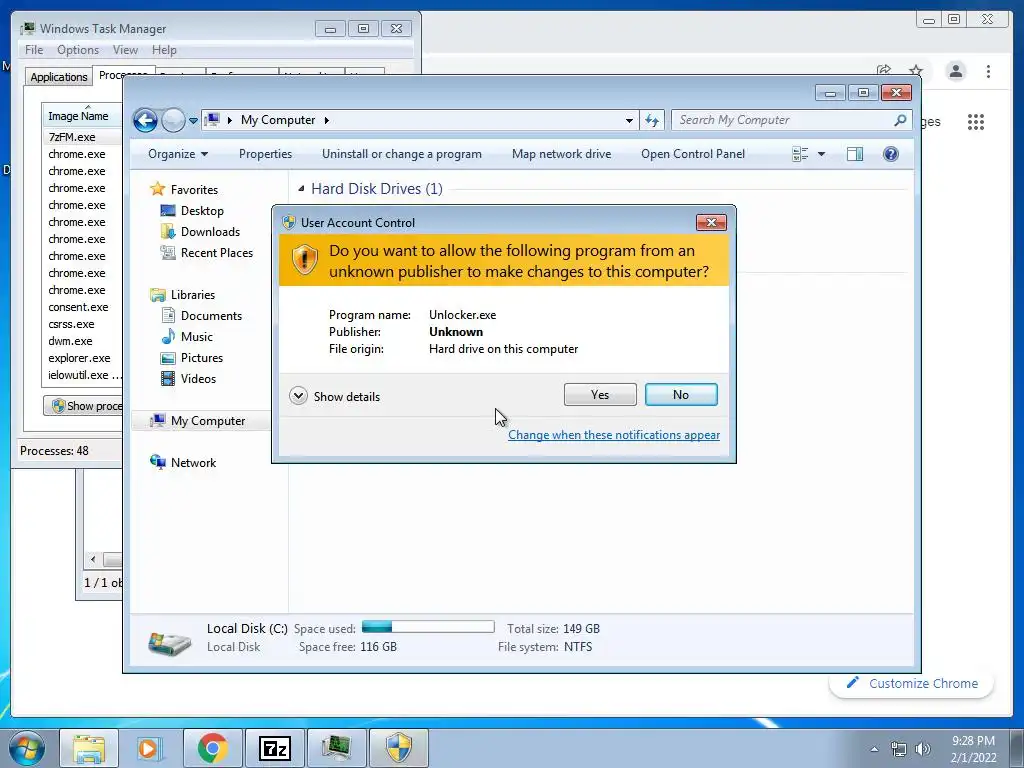Go back with Explorer back arrow
The image size is (1024, 768).
[145, 120]
